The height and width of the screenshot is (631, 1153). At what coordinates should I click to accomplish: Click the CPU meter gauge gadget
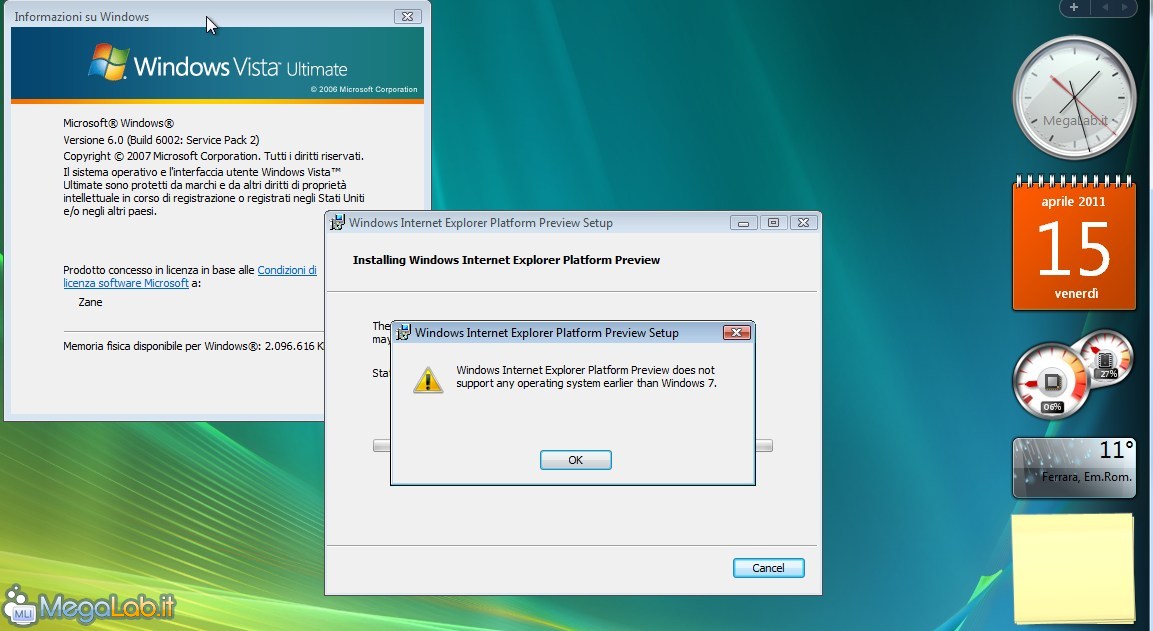[x=1051, y=382]
